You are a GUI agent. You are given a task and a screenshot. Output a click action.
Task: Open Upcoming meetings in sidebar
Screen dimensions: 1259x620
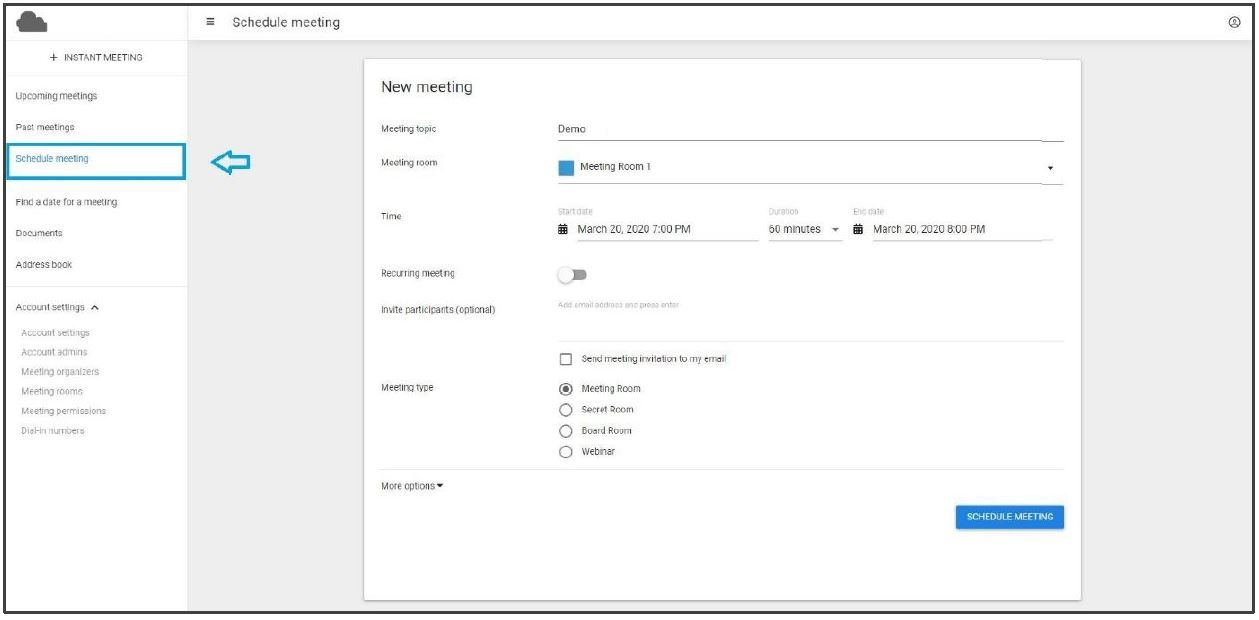click(57, 96)
